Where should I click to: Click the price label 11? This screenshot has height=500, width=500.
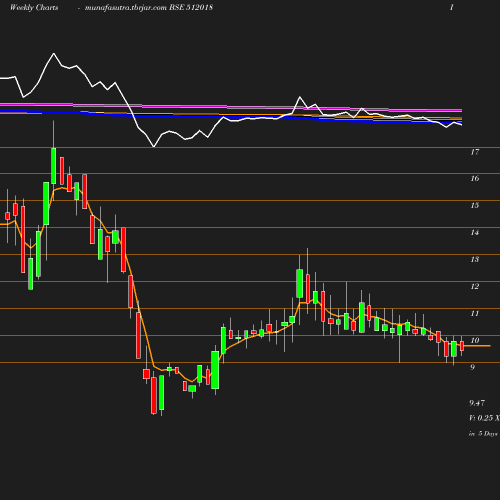(475, 313)
